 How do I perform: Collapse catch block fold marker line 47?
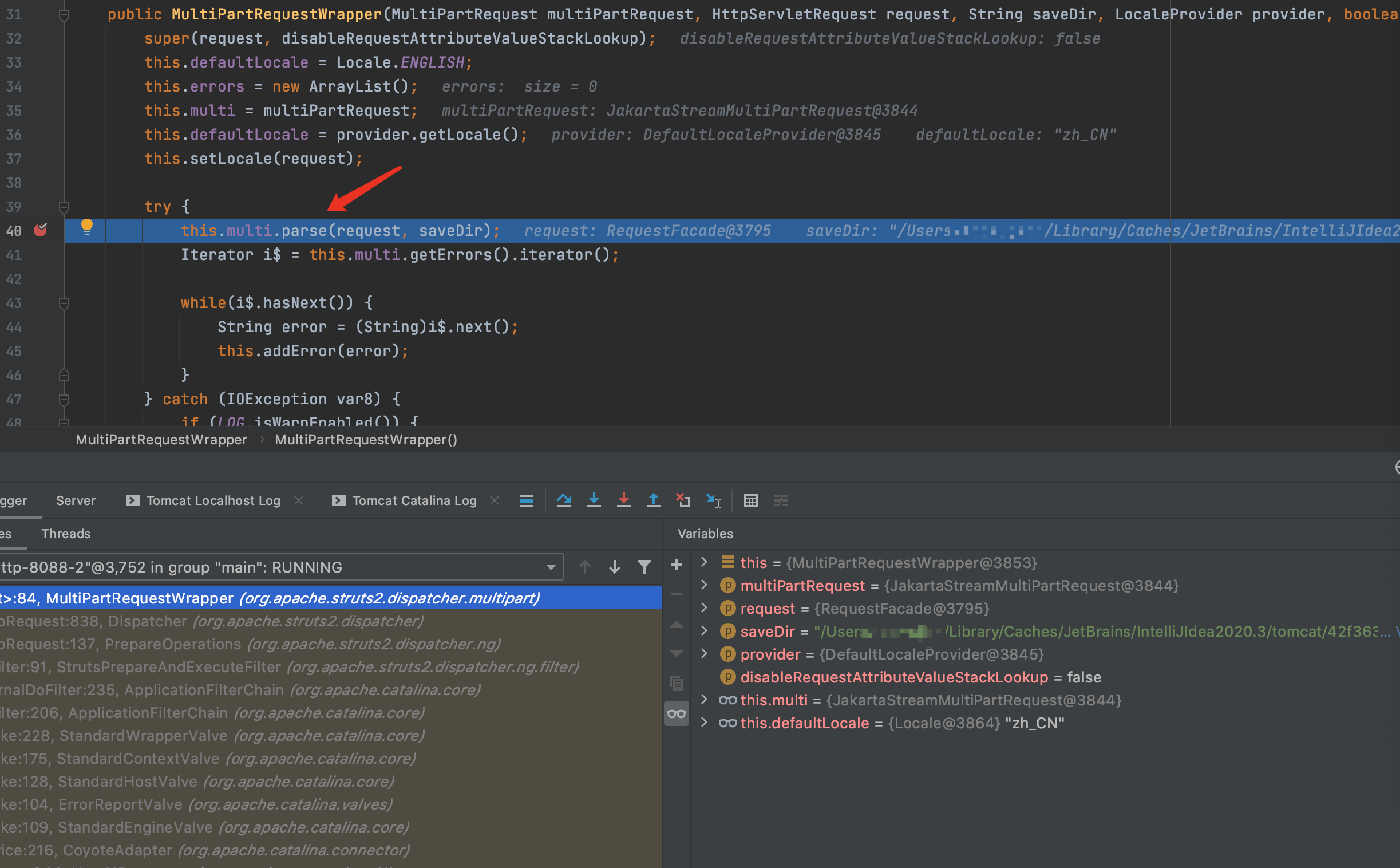pos(64,400)
